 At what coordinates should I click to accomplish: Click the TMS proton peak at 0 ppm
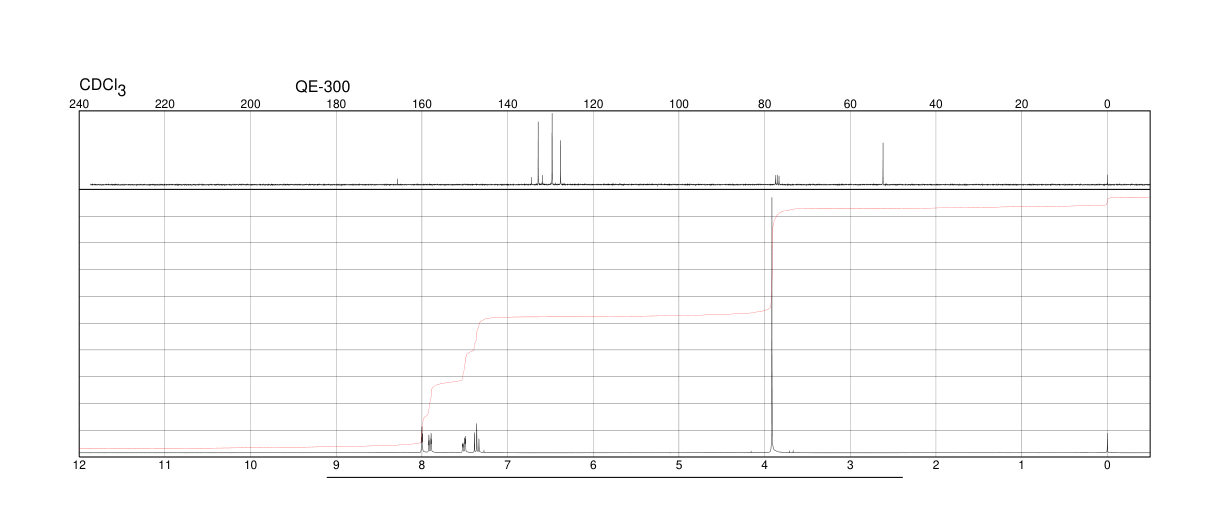[x=1107, y=443]
